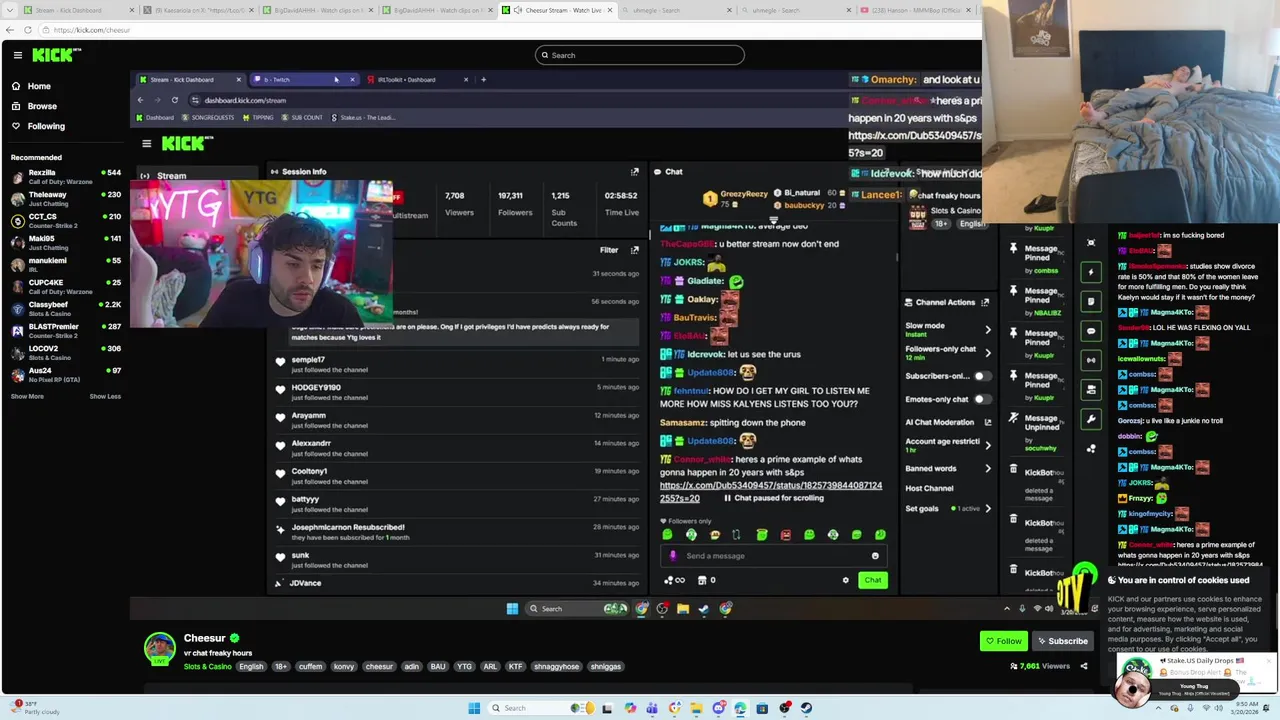Open Windows Start menu on bottom taskbar
This screenshot has width=1280, height=720.
point(474,708)
